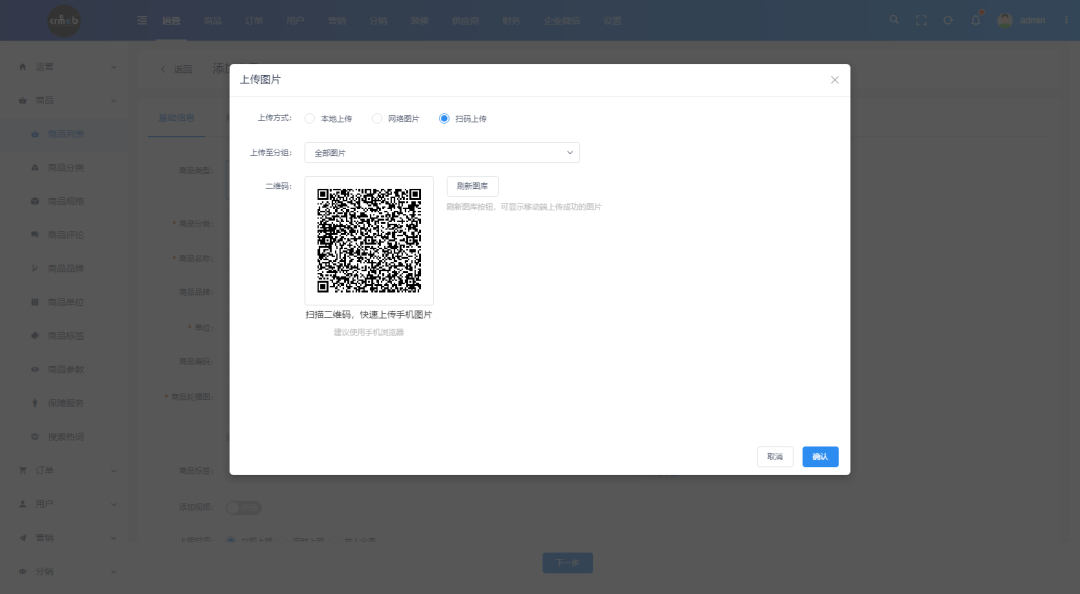Click the 刷新图库 button
The width and height of the screenshot is (1080, 594).
(470, 185)
